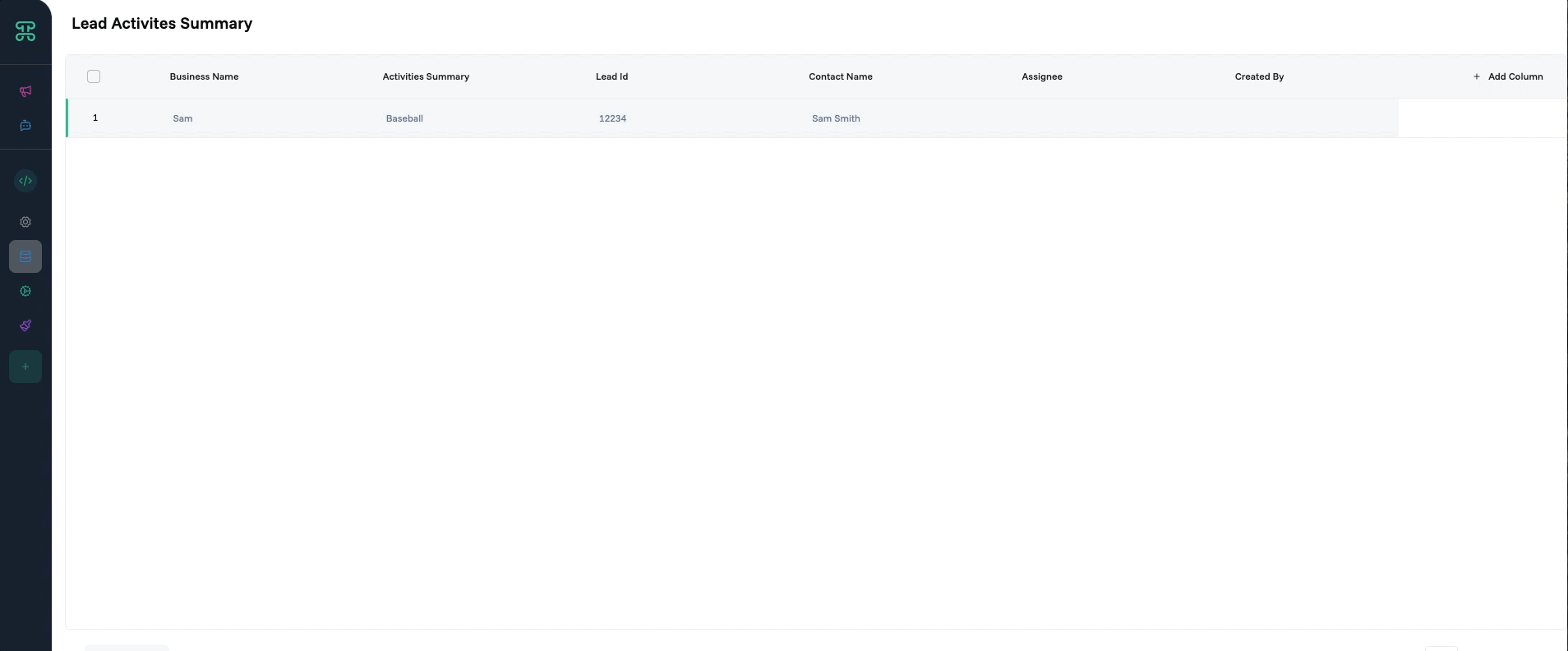Screen dimensions: 1568x651
Task: Select the Baseball activities summary cell
Action: tap(404, 118)
